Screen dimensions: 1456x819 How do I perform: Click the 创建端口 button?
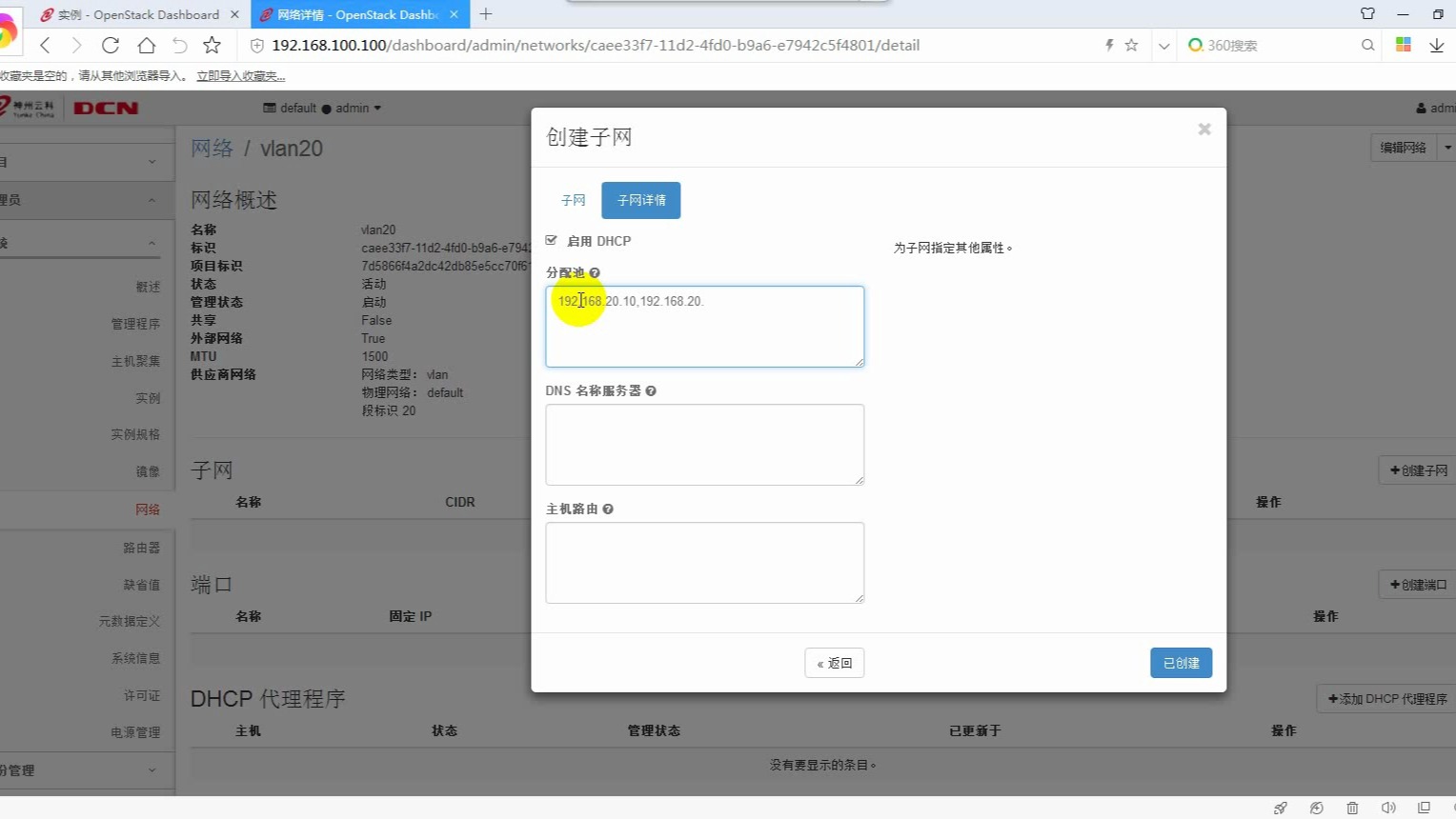click(1418, 585)
